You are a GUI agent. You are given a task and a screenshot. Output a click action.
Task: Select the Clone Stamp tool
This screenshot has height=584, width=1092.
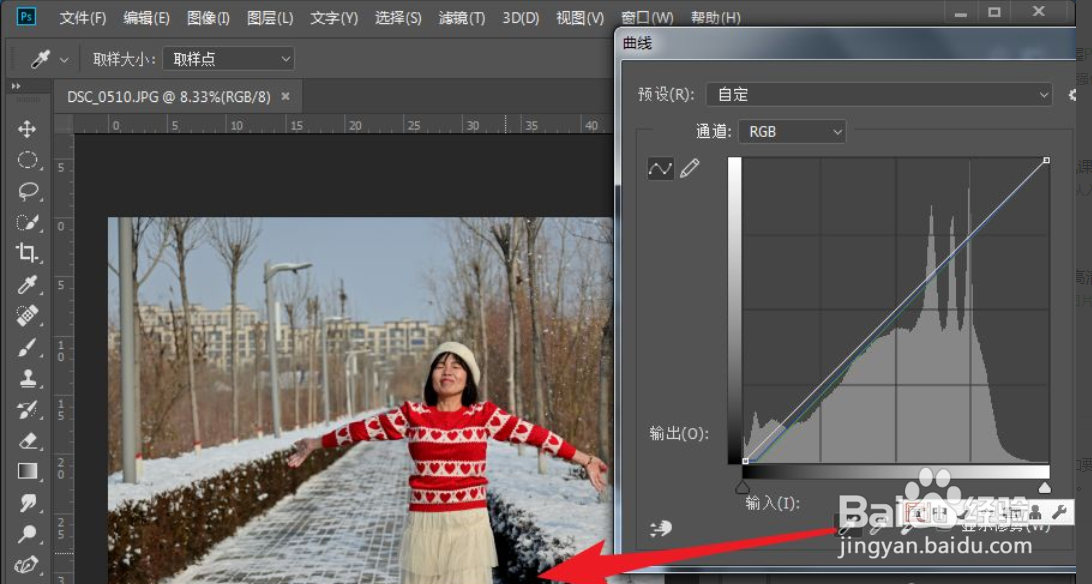(x=27, y=378)
